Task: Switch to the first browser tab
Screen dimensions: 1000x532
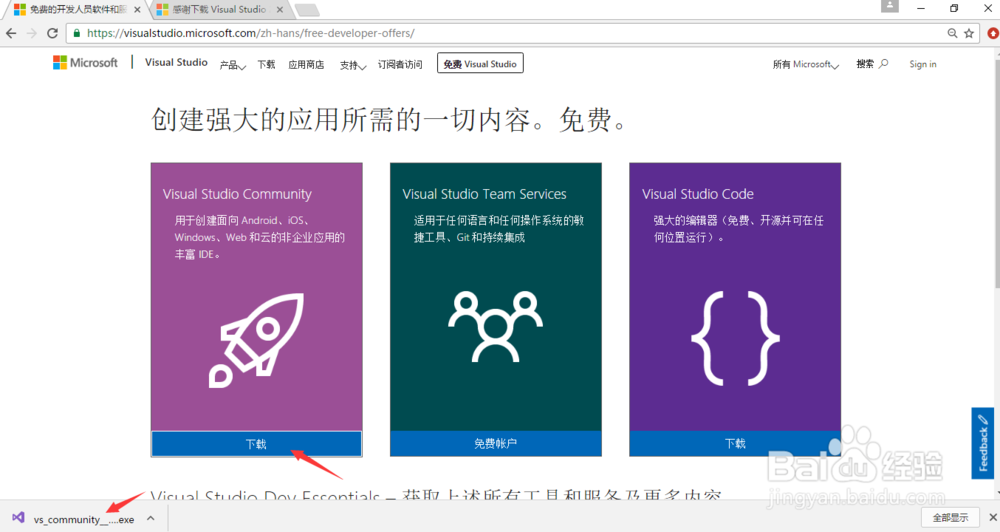Action: pos(77,10)
